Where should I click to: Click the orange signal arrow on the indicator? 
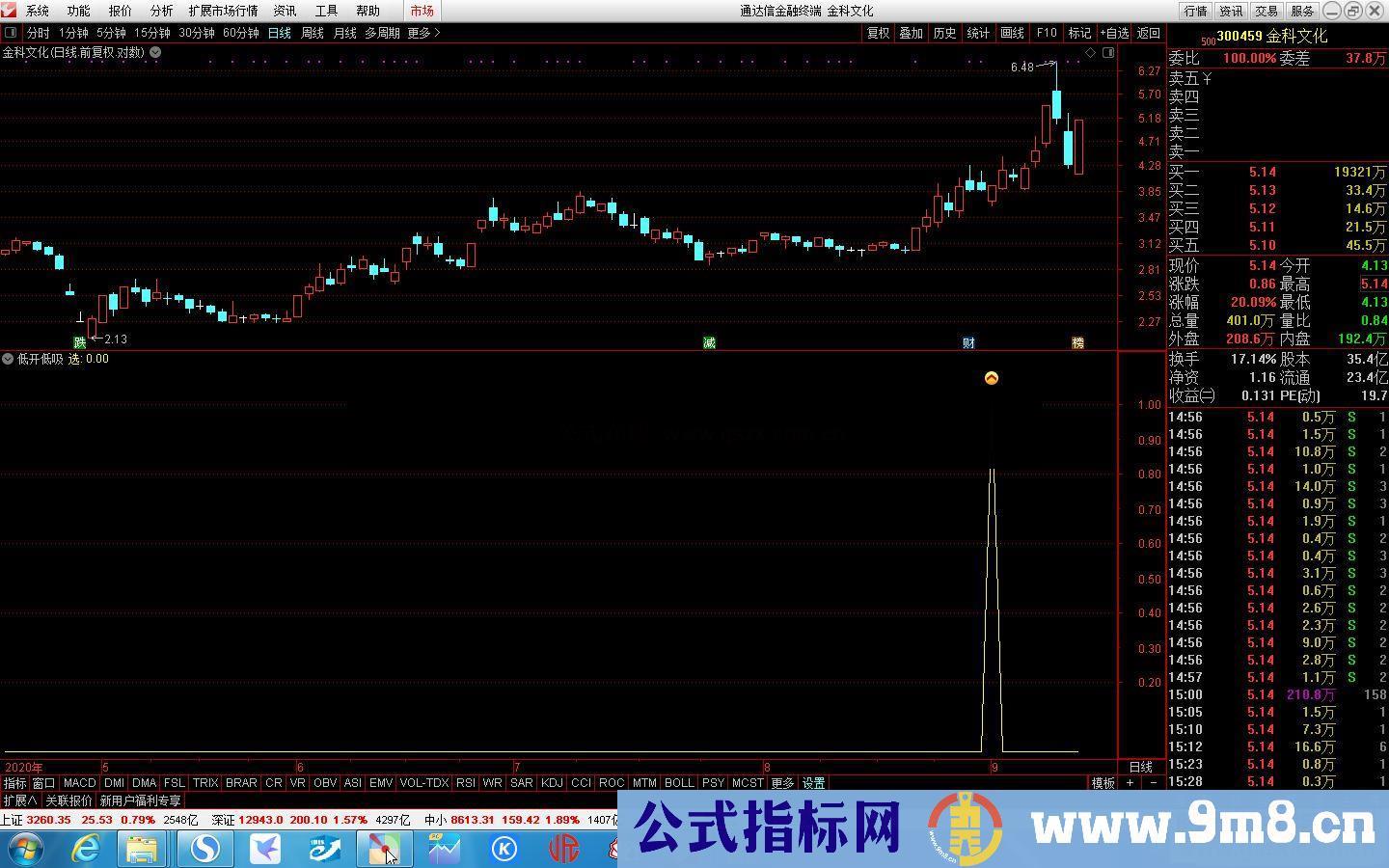point(992,378)
